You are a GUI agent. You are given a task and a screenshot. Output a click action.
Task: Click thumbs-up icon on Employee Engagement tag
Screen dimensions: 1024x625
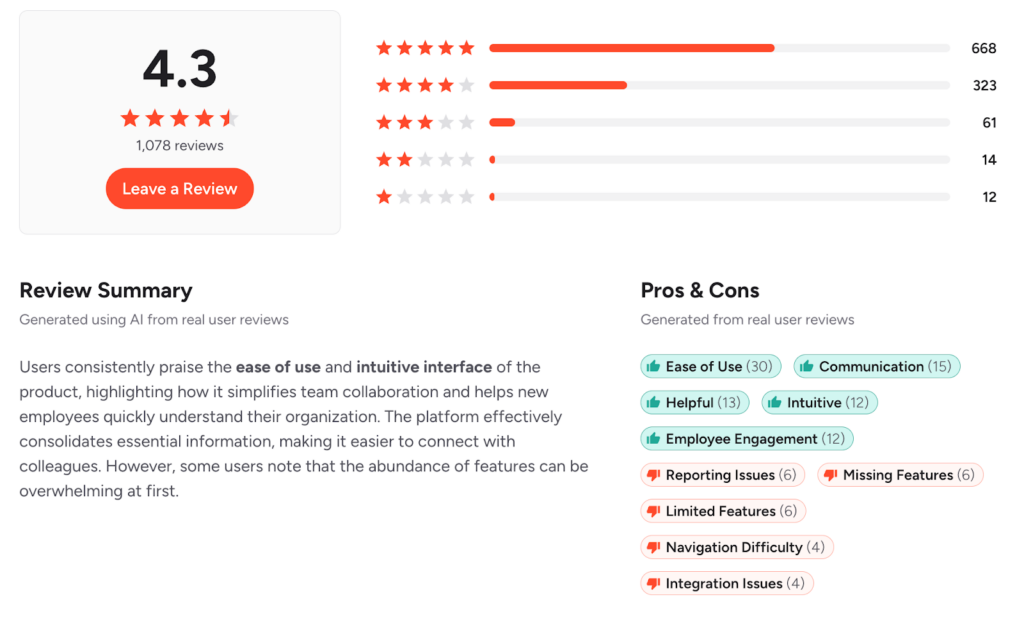click(x=654, y=439)
